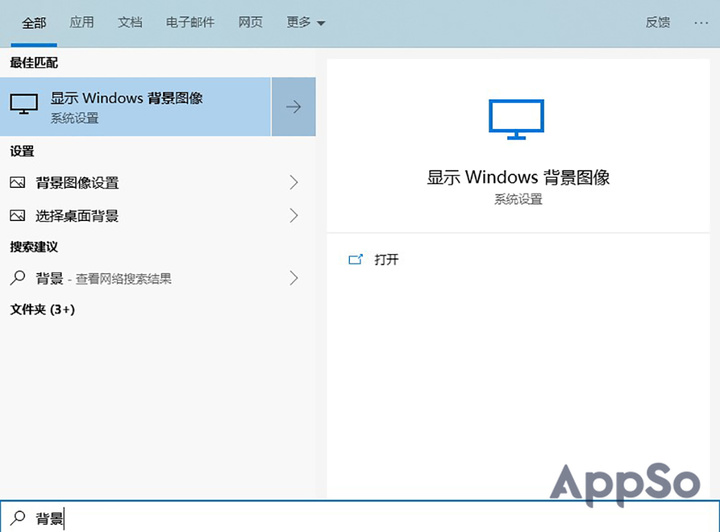Click the arrow beside best match result

(293, 106)
